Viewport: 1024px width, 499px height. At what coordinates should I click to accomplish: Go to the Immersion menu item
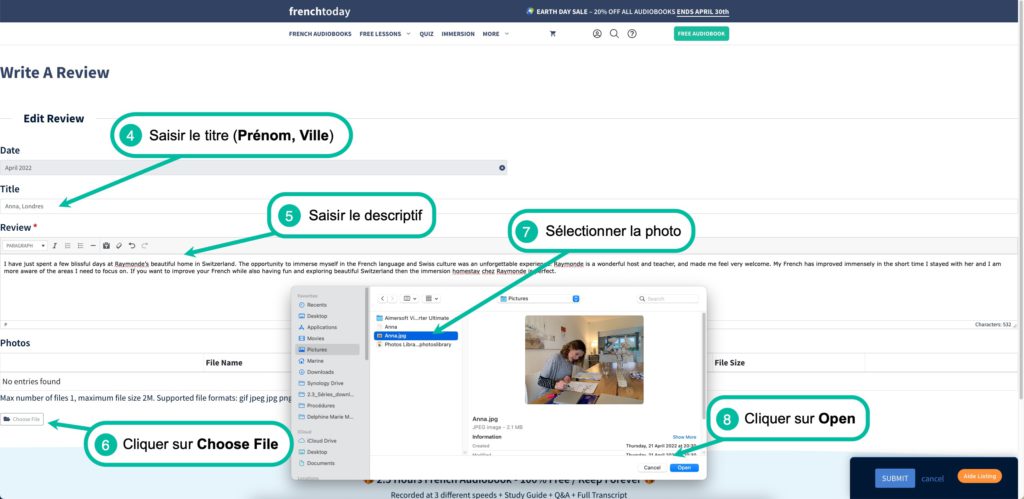coord(458,33)
